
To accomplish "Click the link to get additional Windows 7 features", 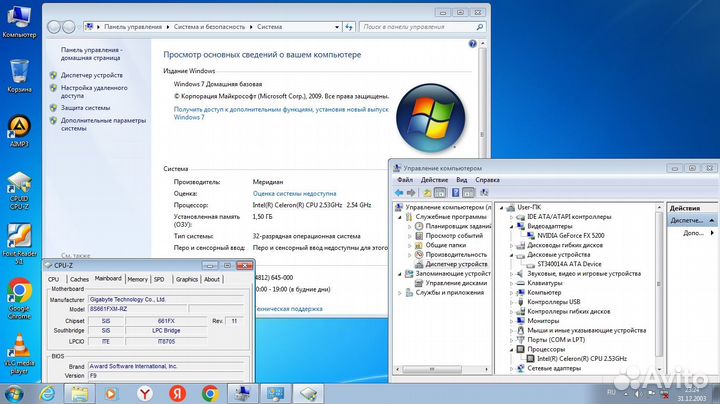I will (x=281, y=113).
